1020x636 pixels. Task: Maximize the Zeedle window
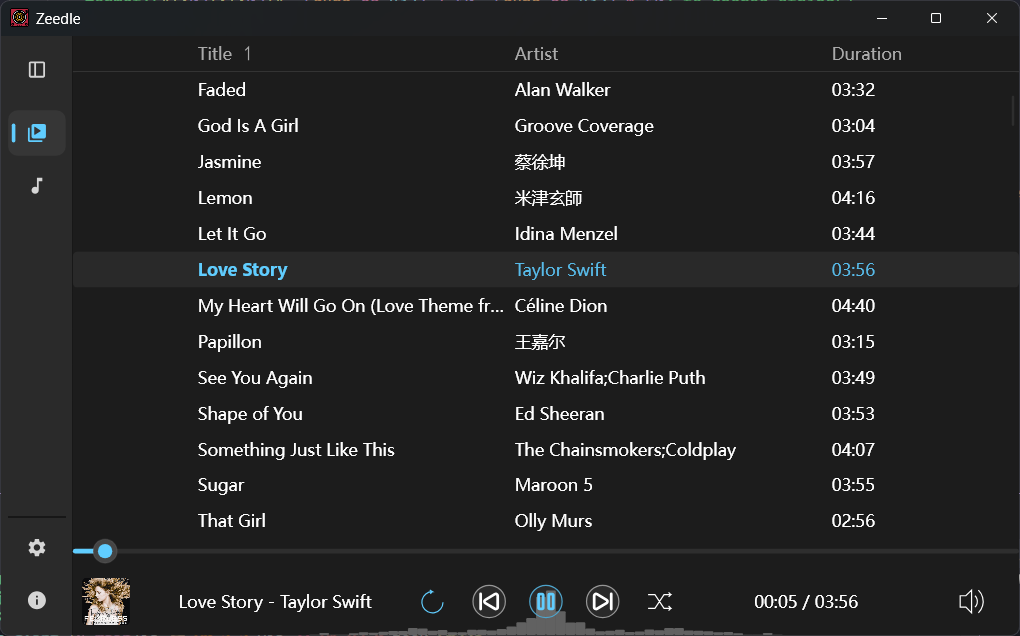[935, 18]
